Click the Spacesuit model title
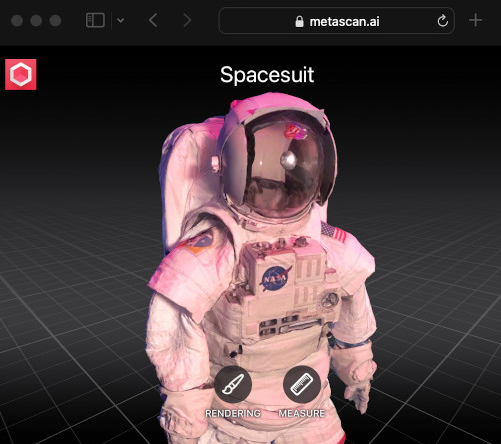The image size is (501, 444). pyautogui.click(x=267, y=75)
